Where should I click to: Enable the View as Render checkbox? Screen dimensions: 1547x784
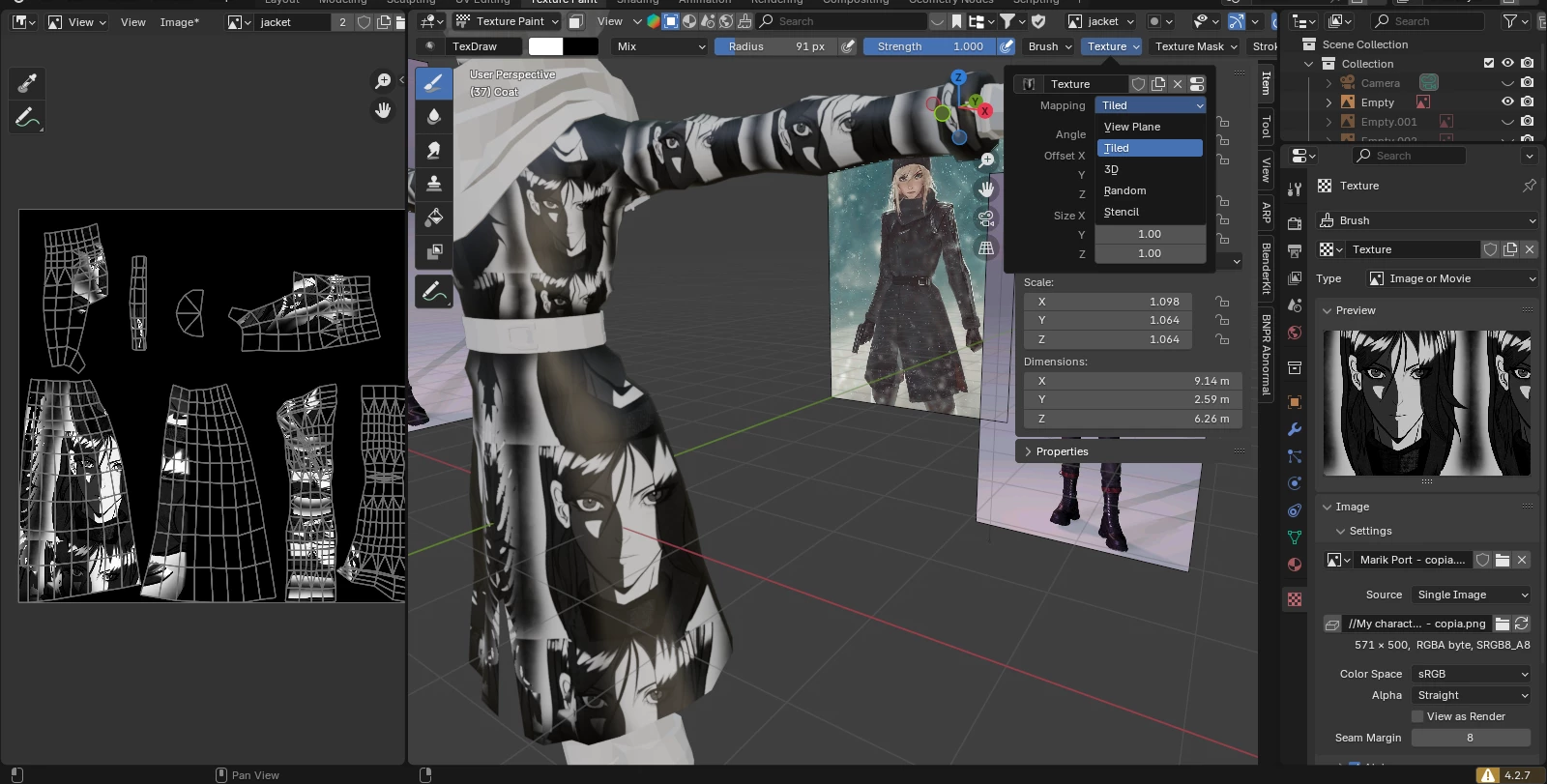[1417, 716]
